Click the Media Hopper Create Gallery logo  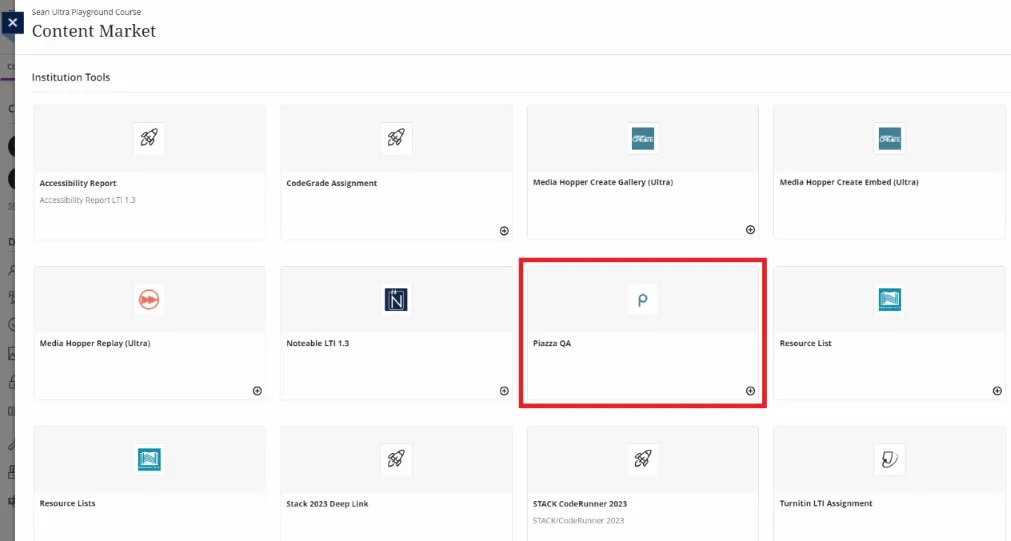pyautogui.click(x=643, y=138)
